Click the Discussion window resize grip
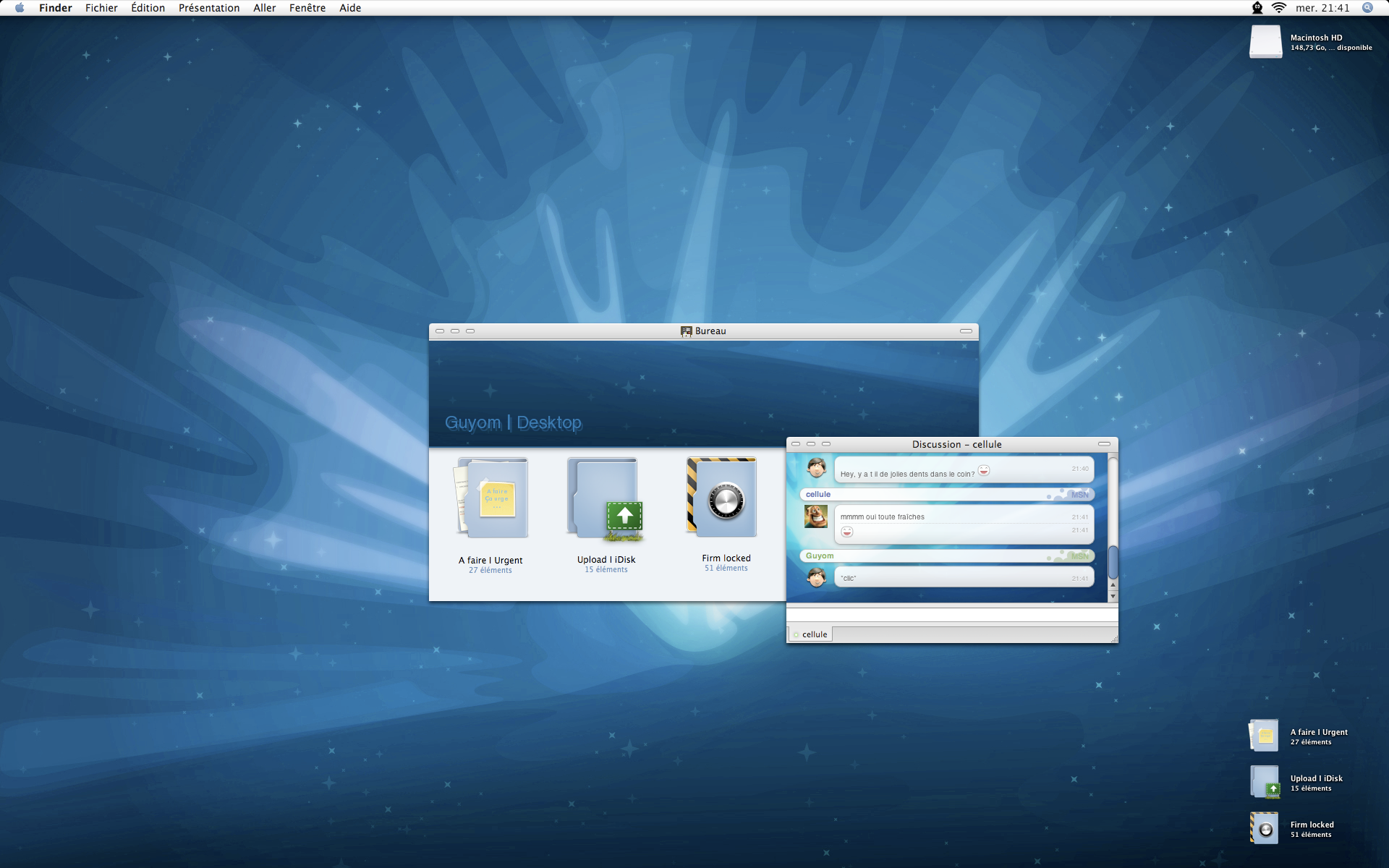Screen dimensions: 1389x868 [x=1114, y=639]
